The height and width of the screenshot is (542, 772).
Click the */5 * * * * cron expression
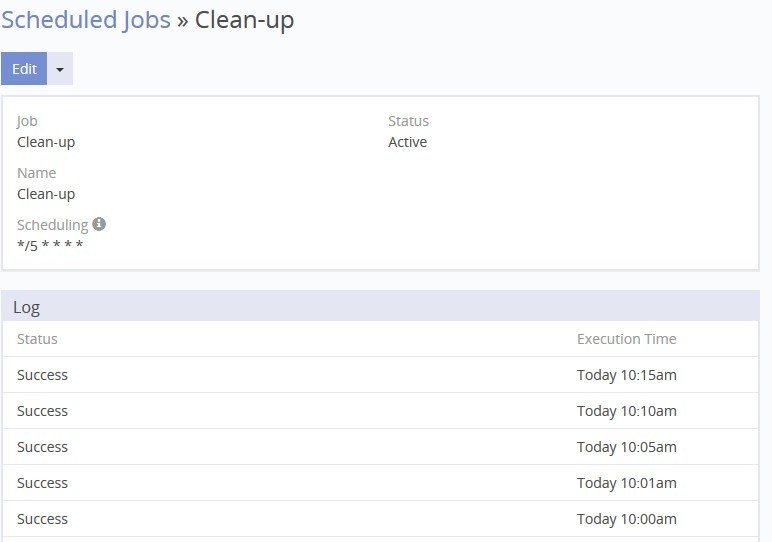pyautogui.click(x=50, y=246)
